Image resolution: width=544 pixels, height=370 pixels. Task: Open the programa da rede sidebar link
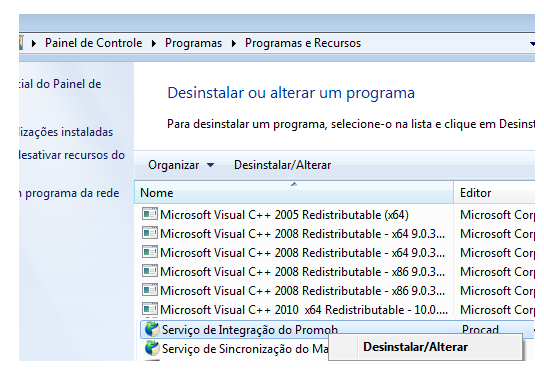point(69,193)
